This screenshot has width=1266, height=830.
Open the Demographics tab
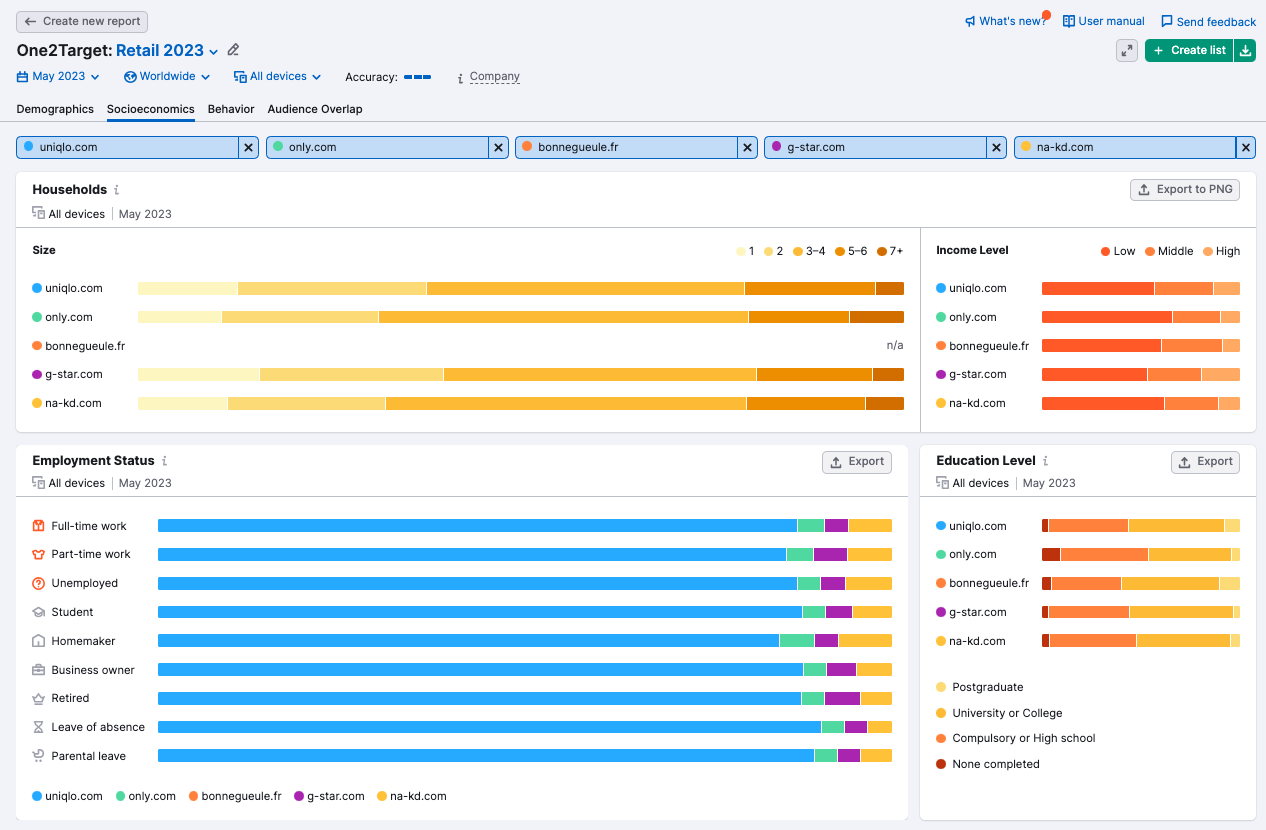click(x=55, y=109)
